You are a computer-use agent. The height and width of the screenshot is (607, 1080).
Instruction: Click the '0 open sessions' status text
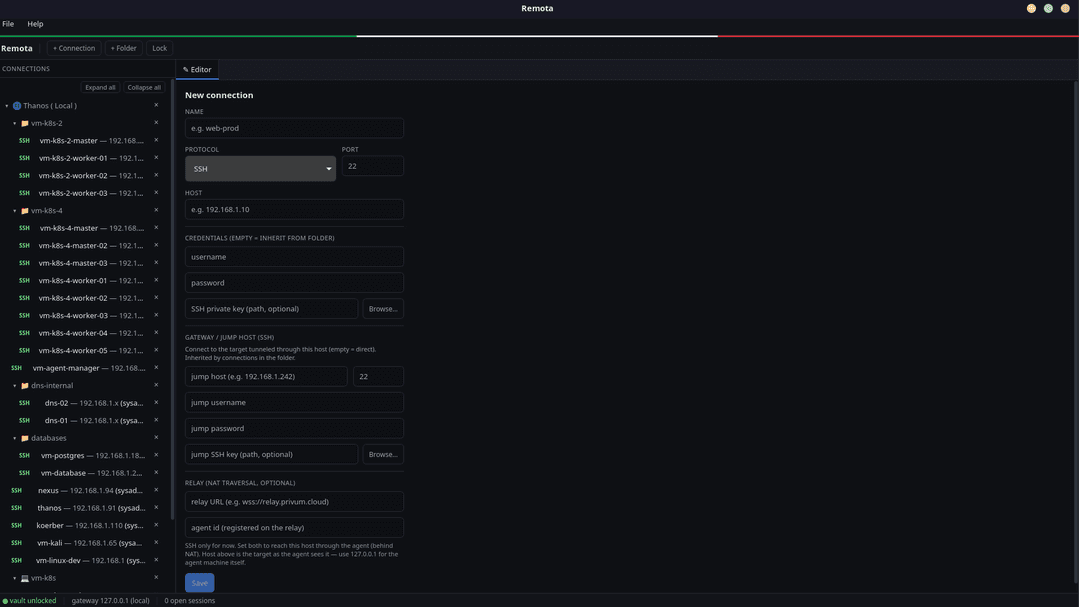pos(189,601)
